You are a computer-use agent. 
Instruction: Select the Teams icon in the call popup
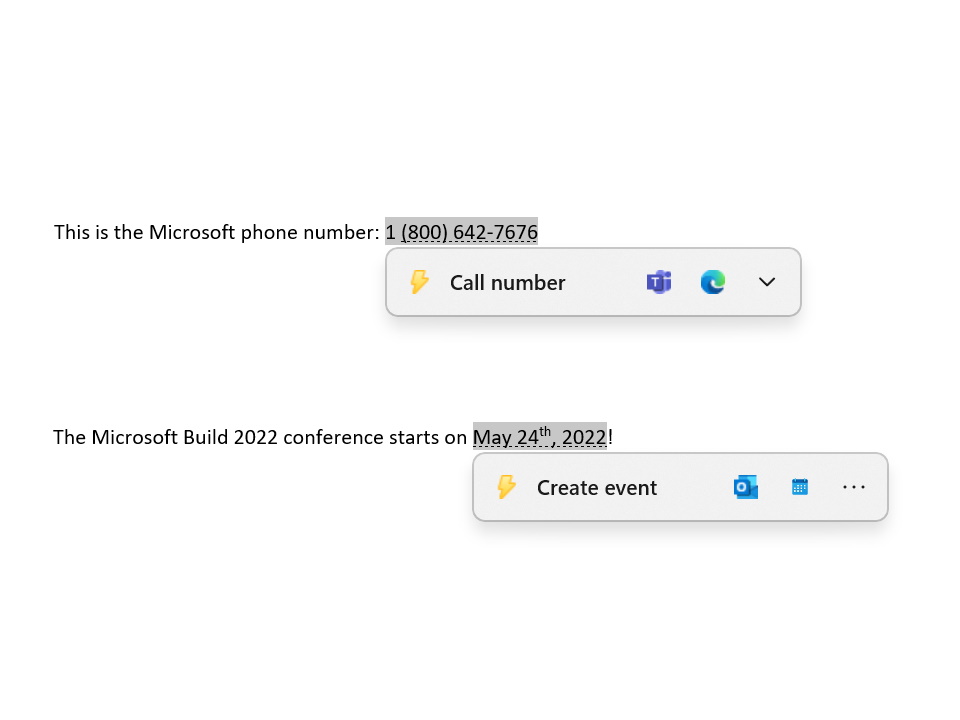(659, 282)
